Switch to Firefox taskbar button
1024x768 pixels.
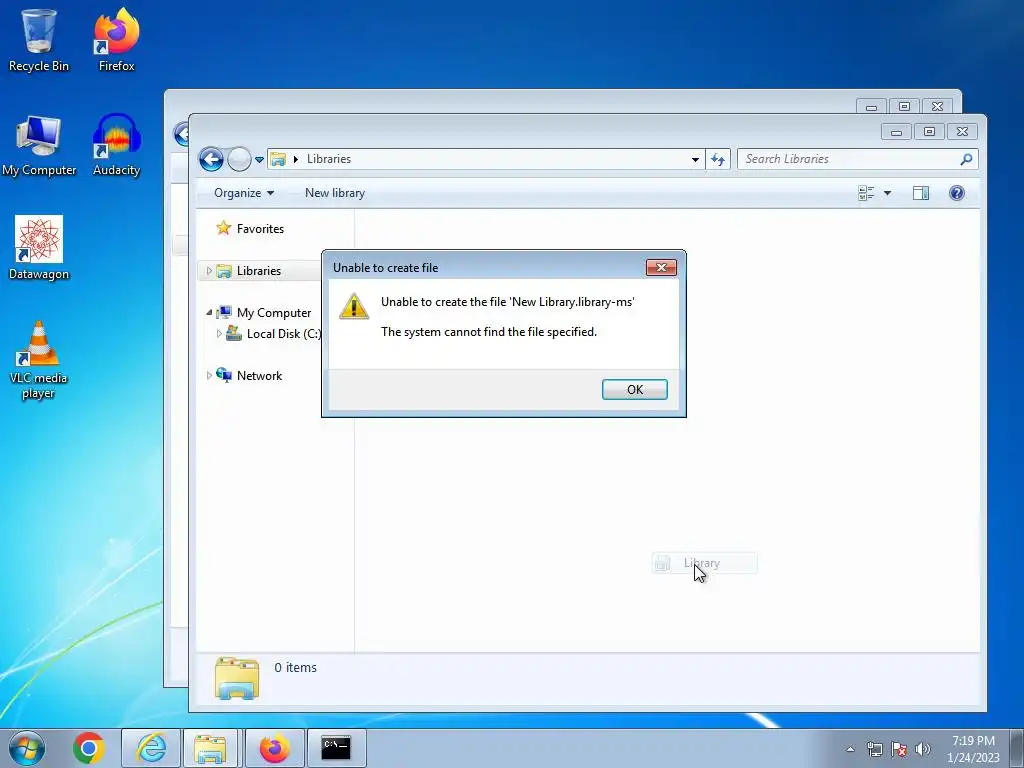coord(274,748)
